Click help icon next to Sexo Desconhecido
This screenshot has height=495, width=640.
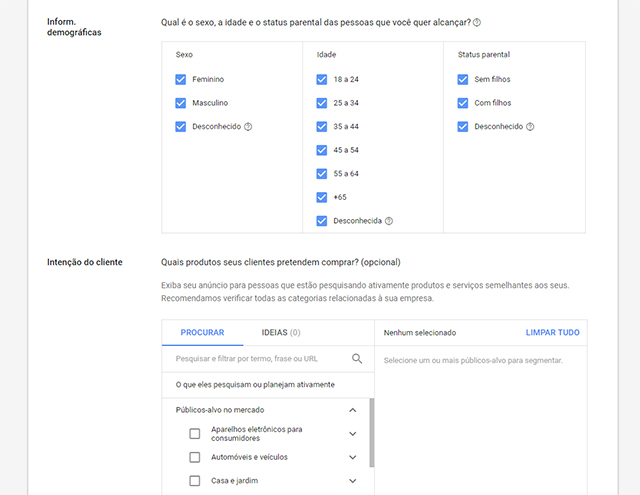[x=248, y=127]
